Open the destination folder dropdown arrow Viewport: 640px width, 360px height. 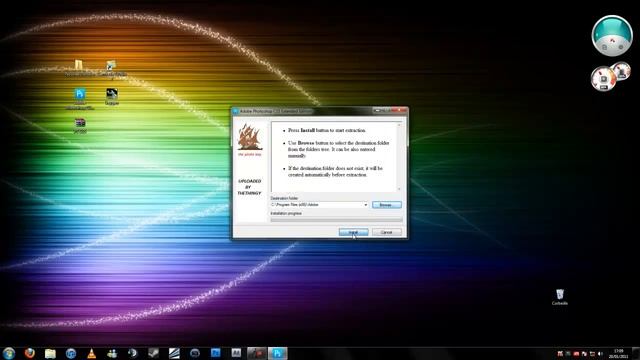coord(365,205)
